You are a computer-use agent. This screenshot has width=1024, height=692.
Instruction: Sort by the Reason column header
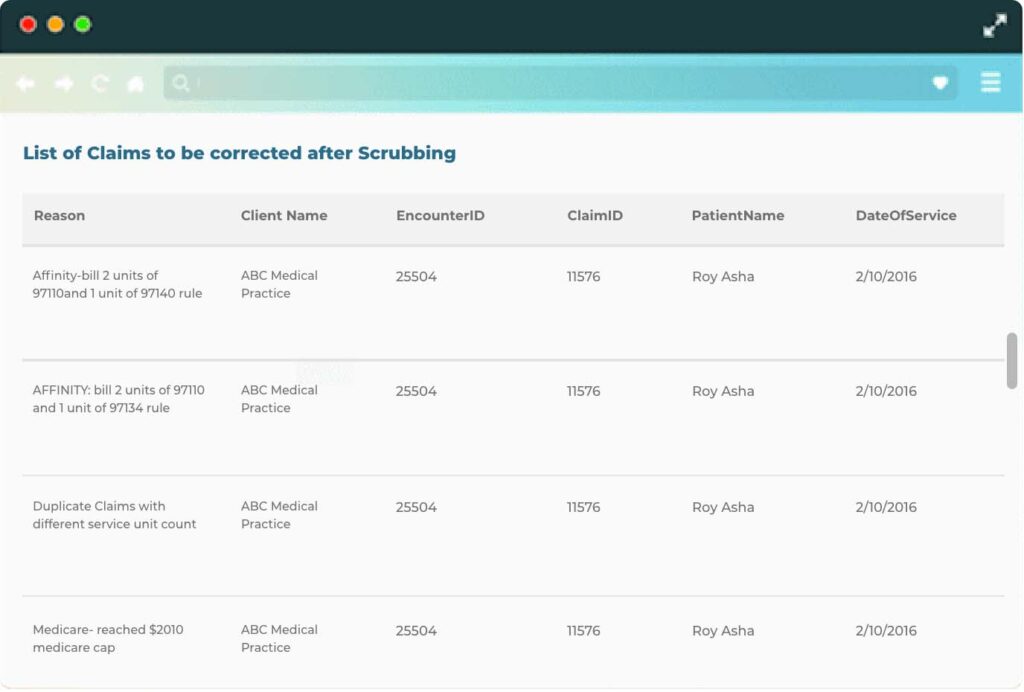tap(59, 216)
